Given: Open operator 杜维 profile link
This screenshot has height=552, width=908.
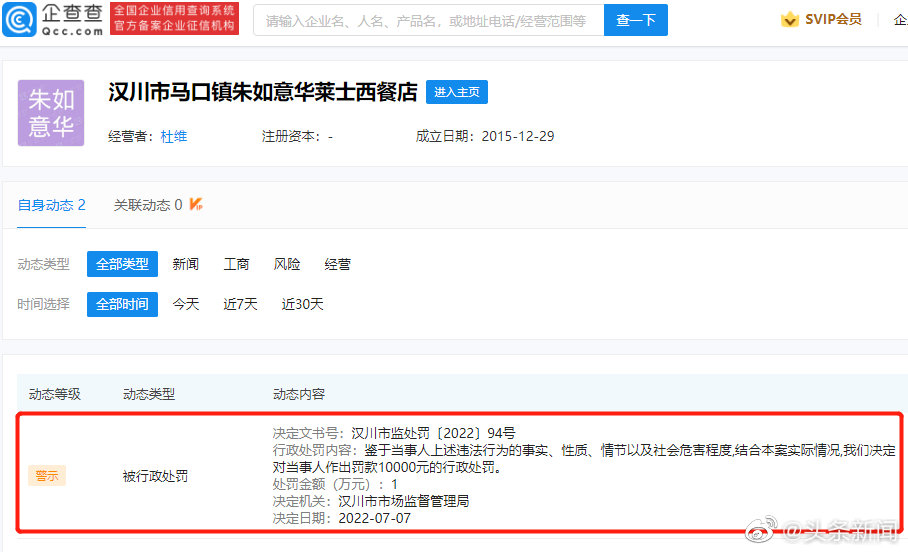Looking at the screenshot, I should tap(174, 136).
